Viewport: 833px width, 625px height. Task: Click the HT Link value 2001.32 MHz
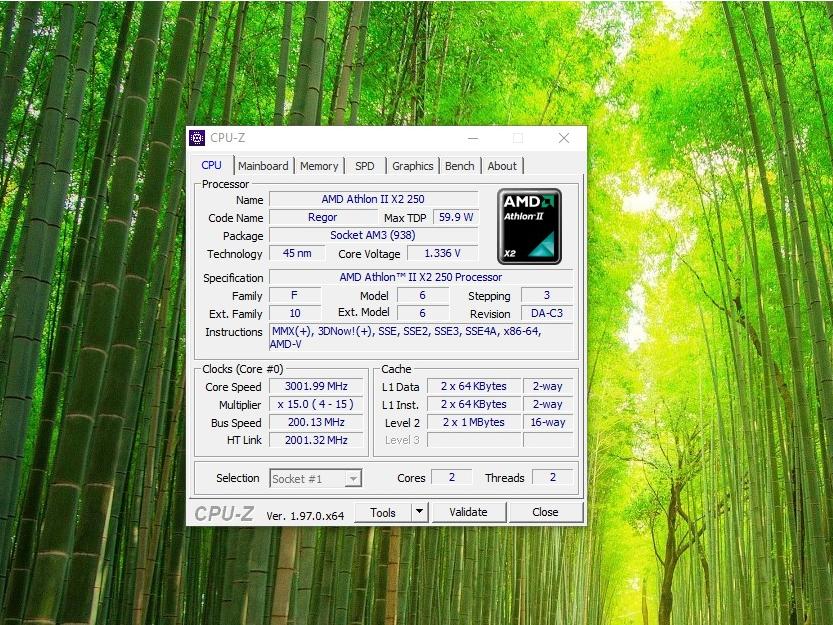click(316, 441)
